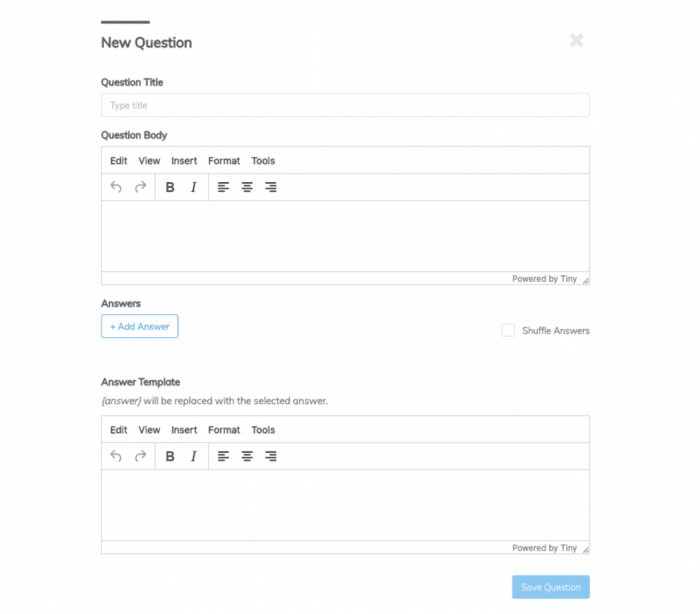The image size is (700, 614).
Task: Align right in Question Body editor
Action: click(271, 187)
